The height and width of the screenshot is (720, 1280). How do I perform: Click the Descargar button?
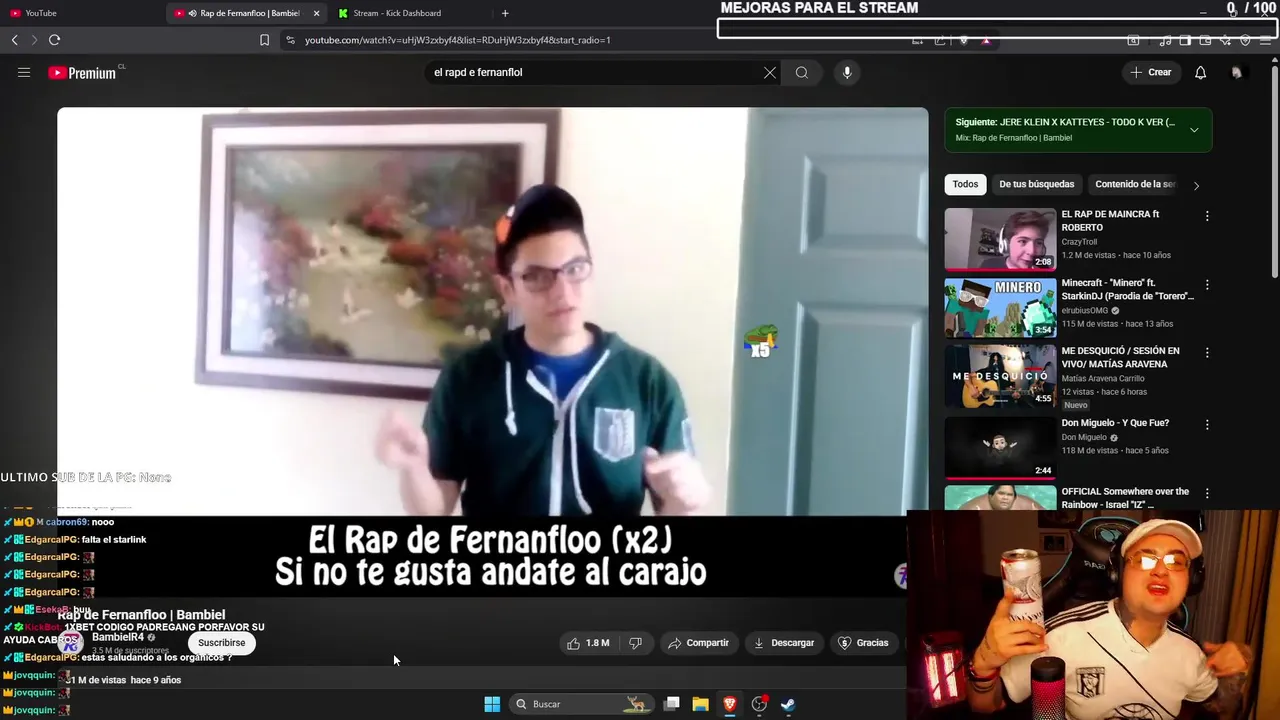[x=784, y=643]
